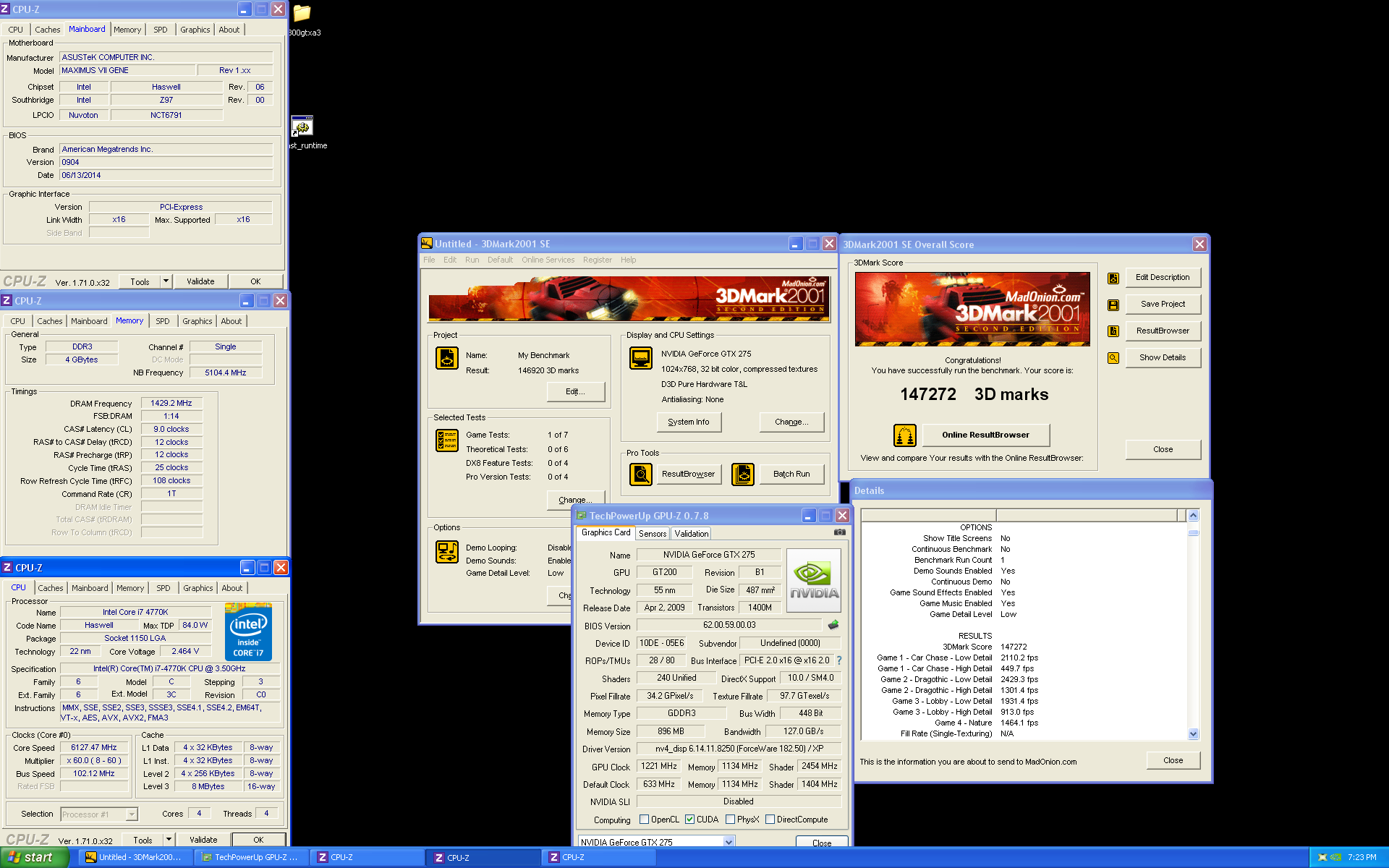Enable the OpenCL checkbox in GPU-Z
The image size is (1389, 868).
click(644, 820)
